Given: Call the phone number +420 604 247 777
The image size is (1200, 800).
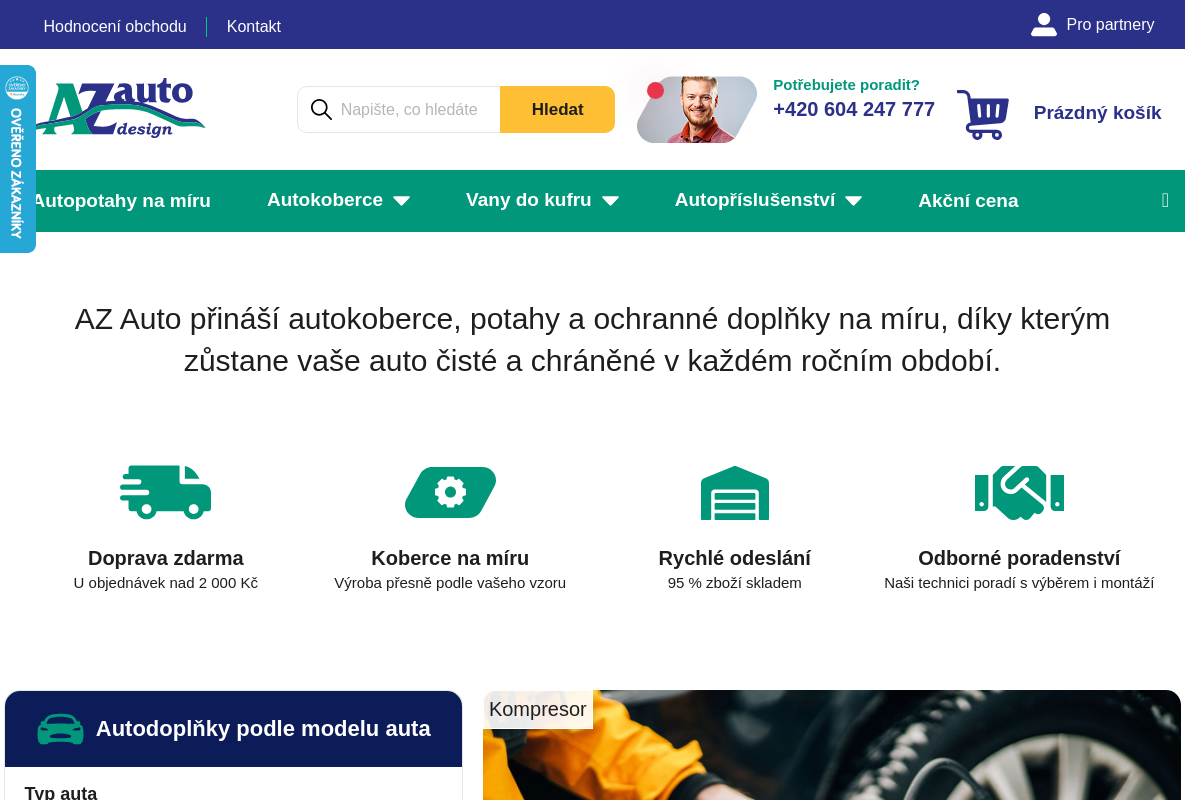Looking at the screenshot, I should pos(853,109).
